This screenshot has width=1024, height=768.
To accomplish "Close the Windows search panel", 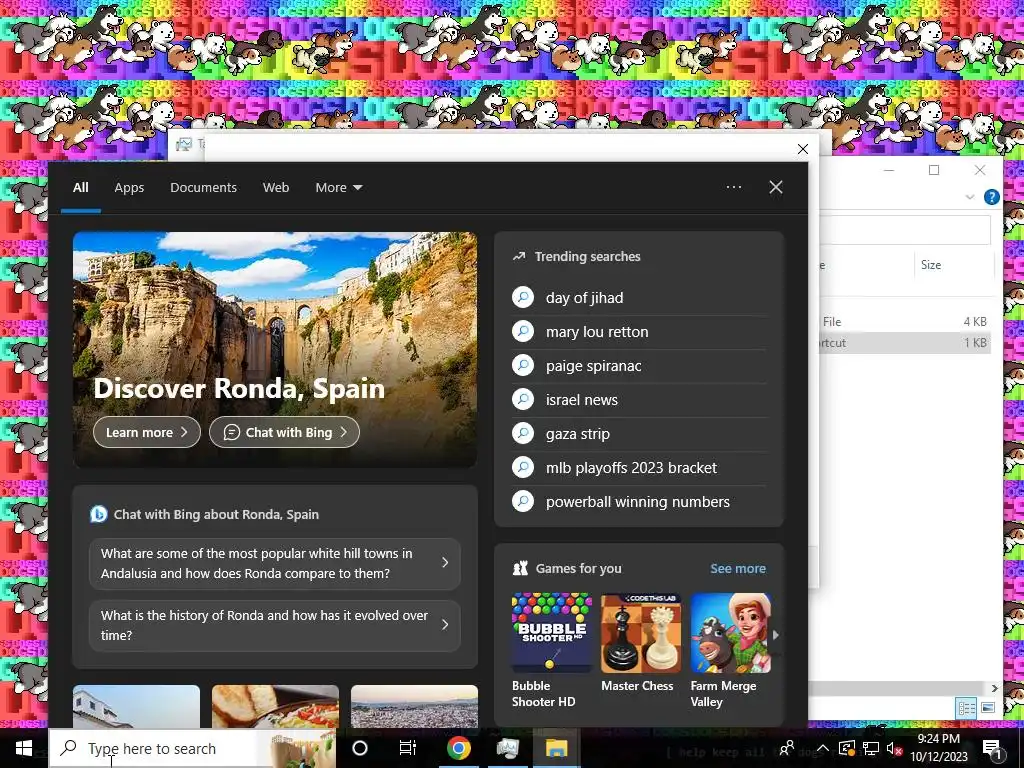I will click(776, 187).
